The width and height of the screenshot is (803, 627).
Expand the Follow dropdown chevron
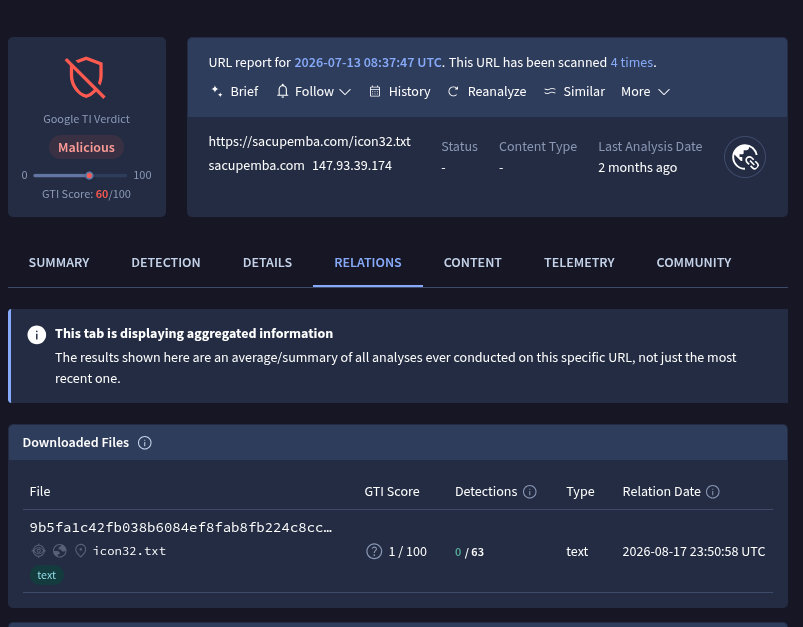click(x=345, y=92)
